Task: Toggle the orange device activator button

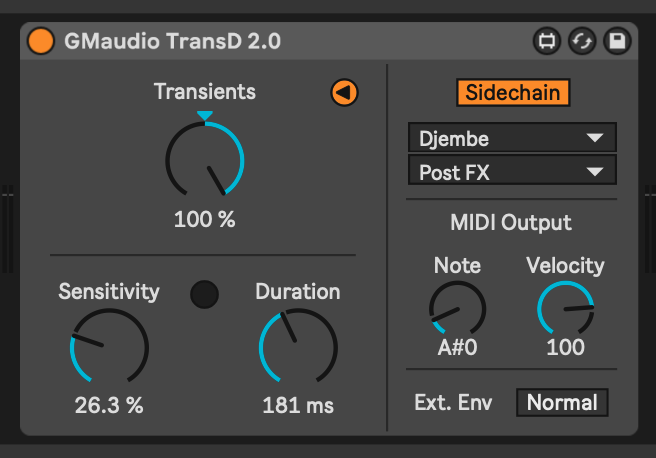Action: pyautogui.click(x=41, y=41)
